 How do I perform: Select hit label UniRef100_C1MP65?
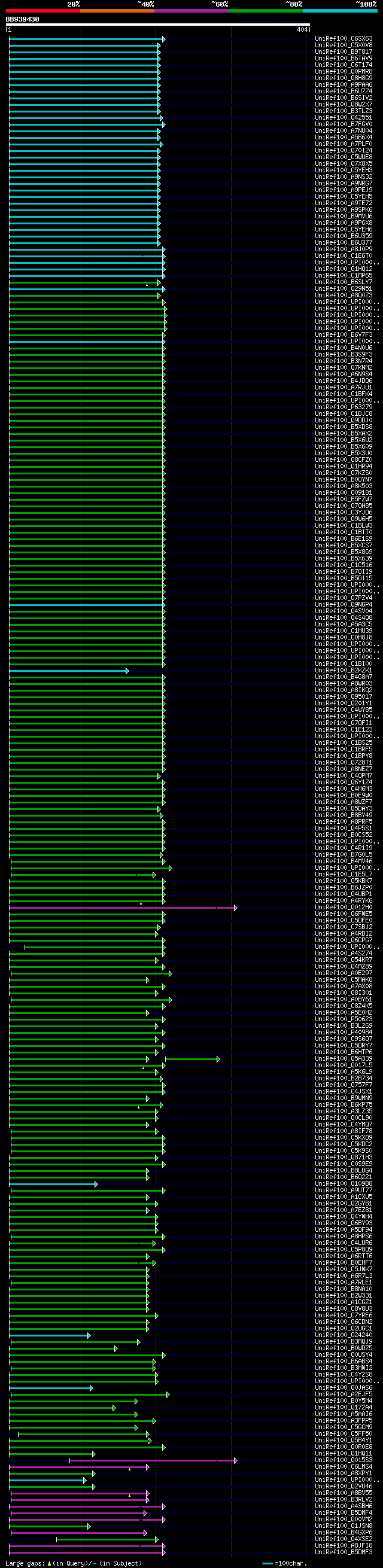coord(344,276)
